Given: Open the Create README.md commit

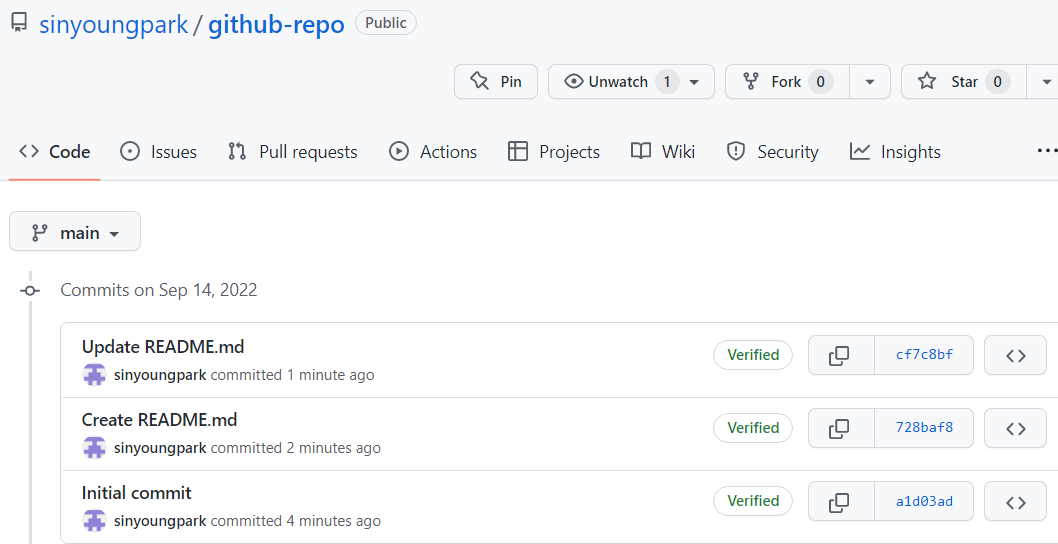Looking at the screenshot, I should coord(159,420).
